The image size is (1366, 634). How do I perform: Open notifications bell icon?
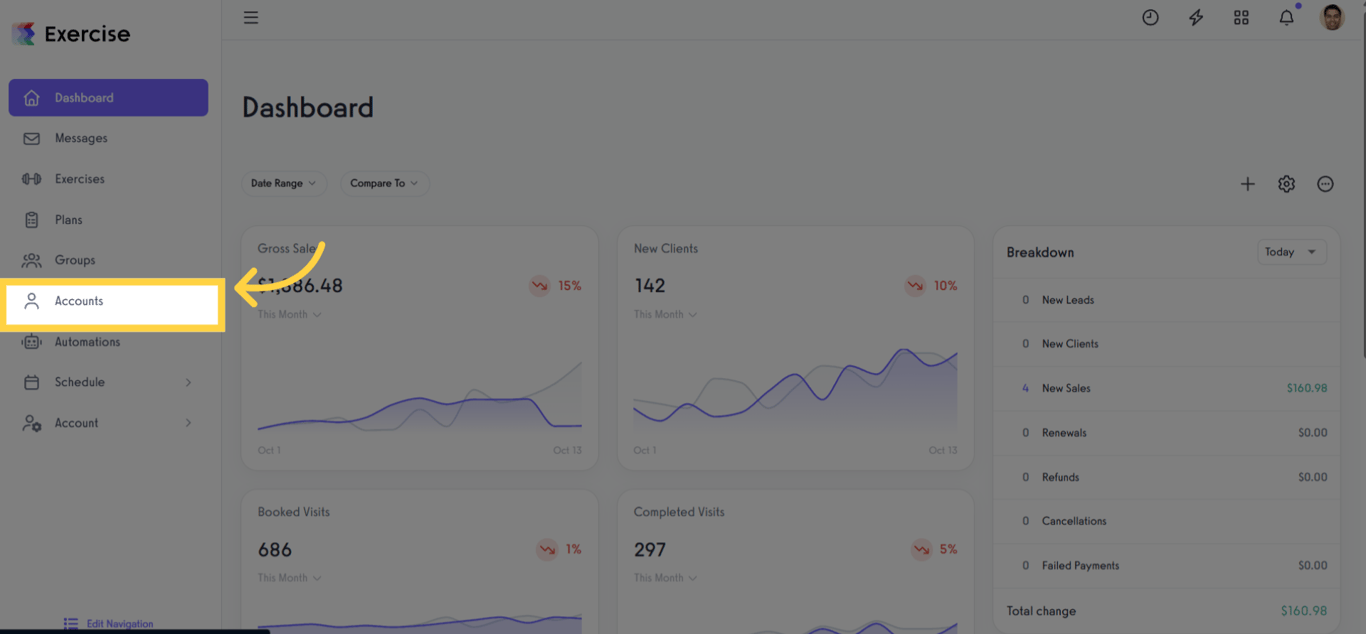(x=1287, y=18)
